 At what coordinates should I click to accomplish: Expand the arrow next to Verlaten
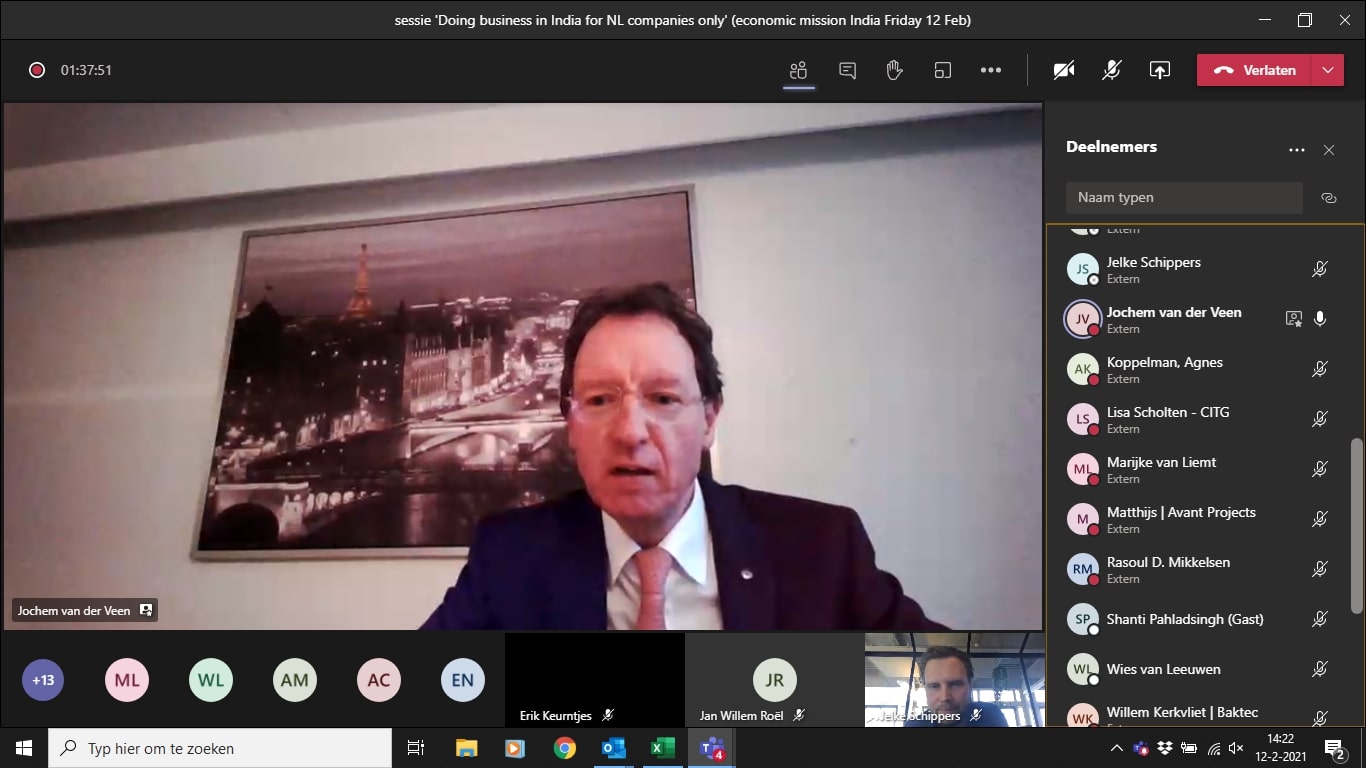tap(1327, 70)
